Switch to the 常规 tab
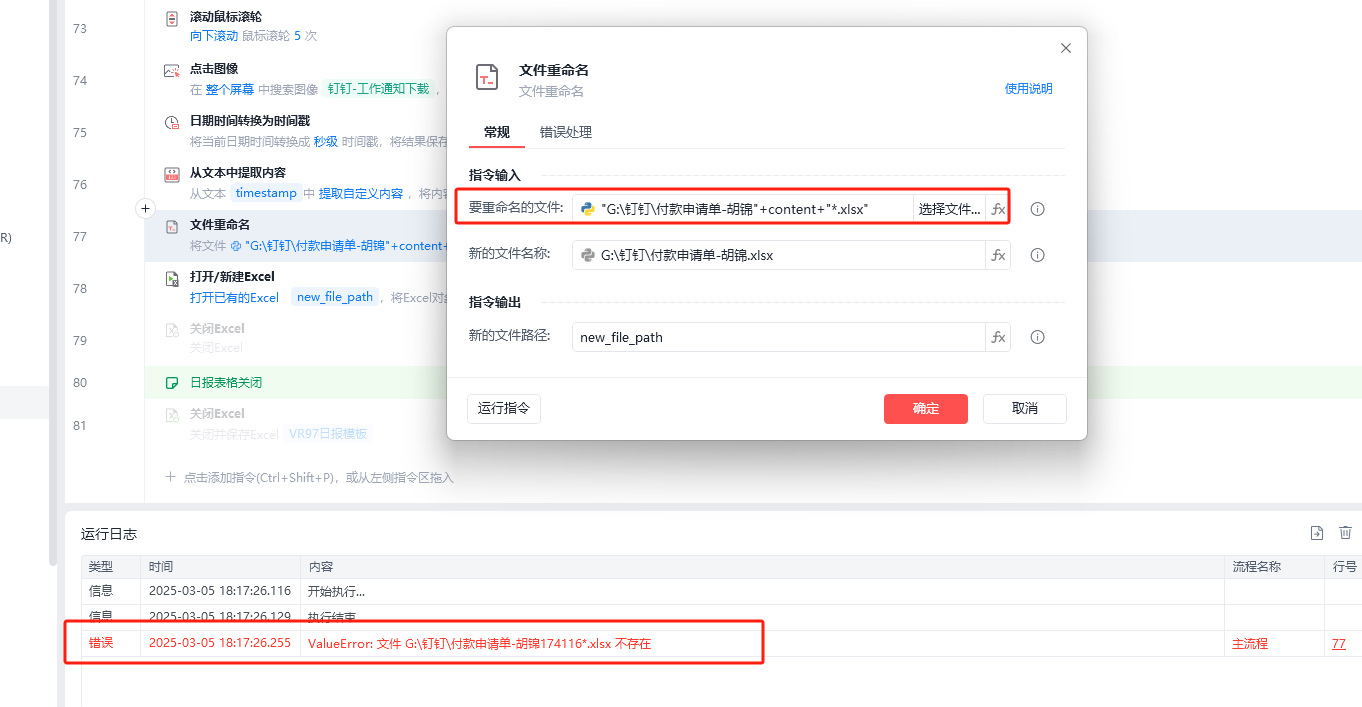Screen dimensions: 1362x707 pyautogui.click(x=497, y=132)
